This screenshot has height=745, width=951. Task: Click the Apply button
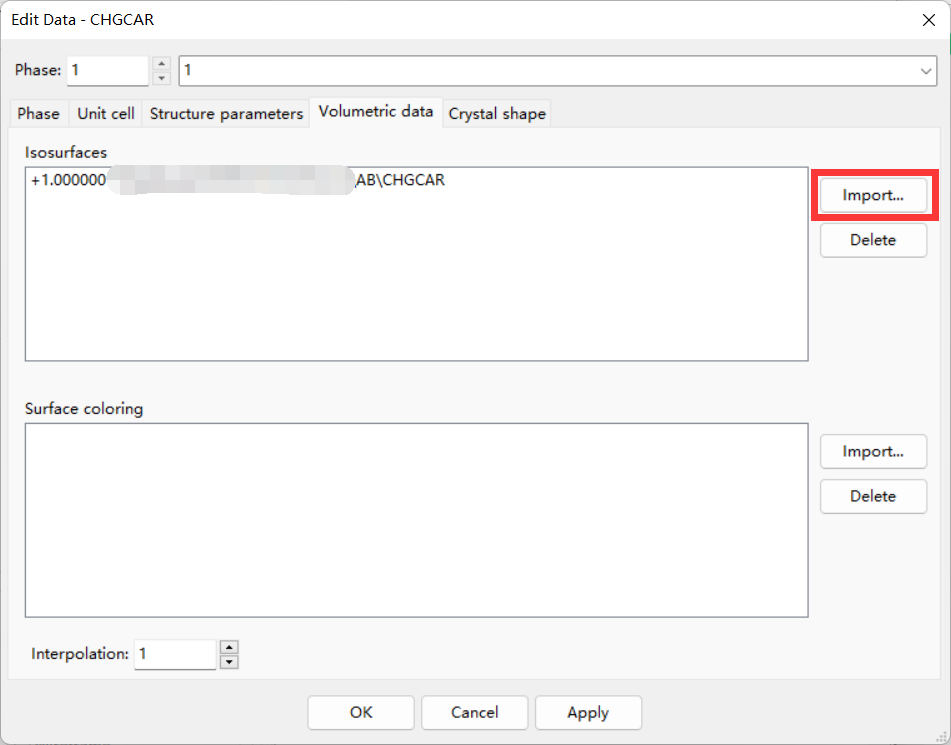588,712
